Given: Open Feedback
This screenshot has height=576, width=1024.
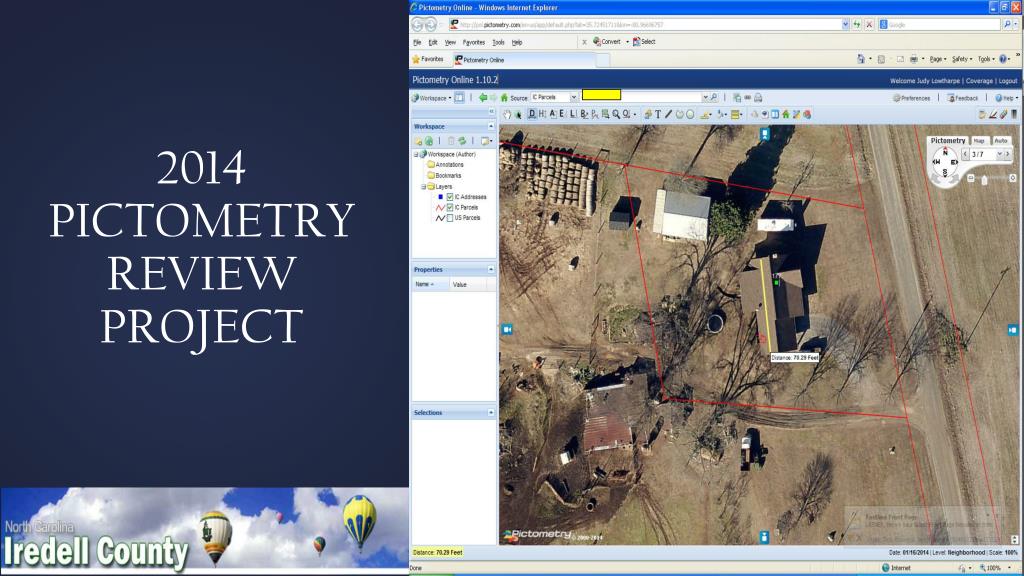Looking at the screenshot, I should (963, 98).
